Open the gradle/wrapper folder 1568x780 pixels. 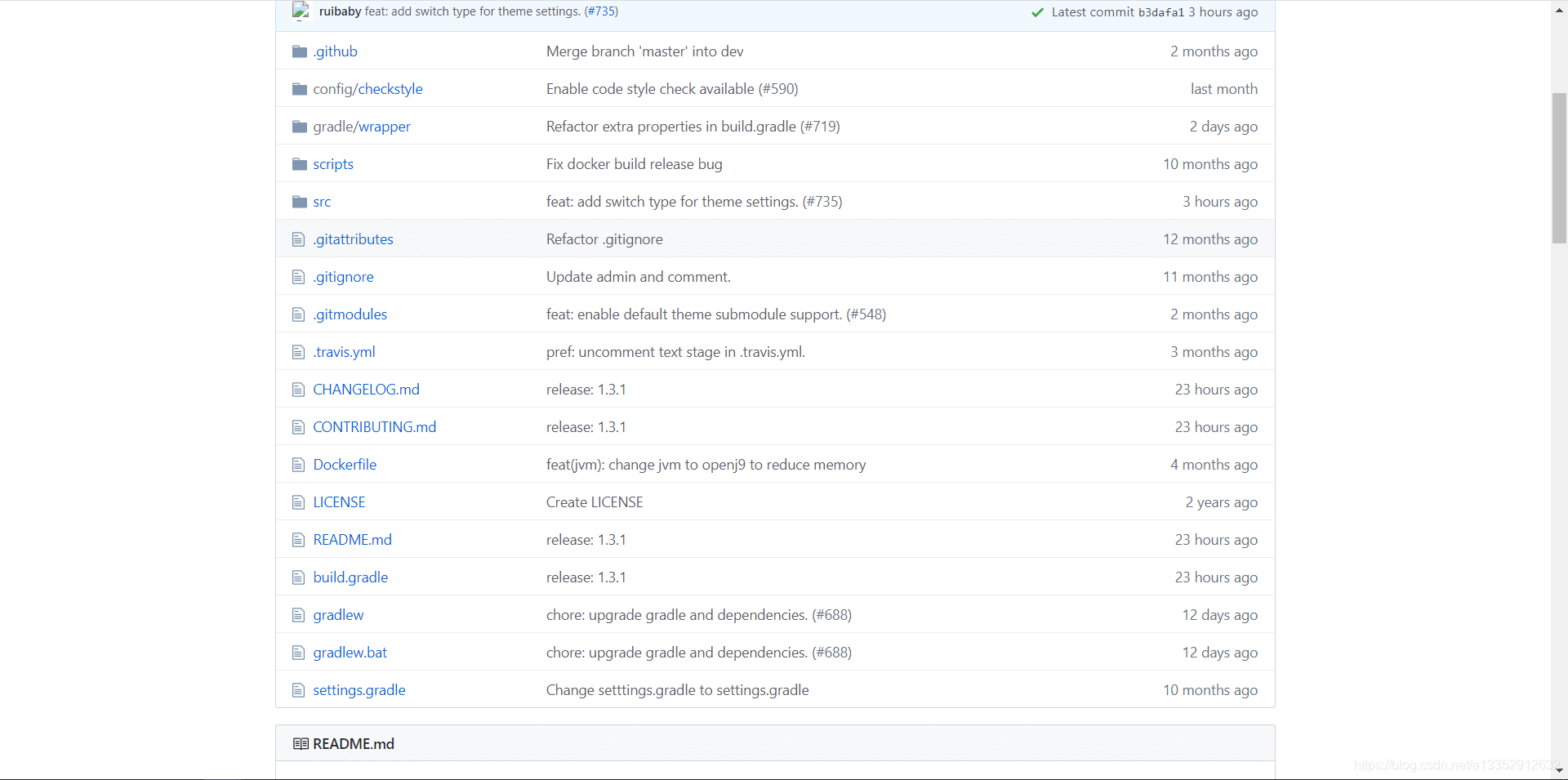pos(362,127)
